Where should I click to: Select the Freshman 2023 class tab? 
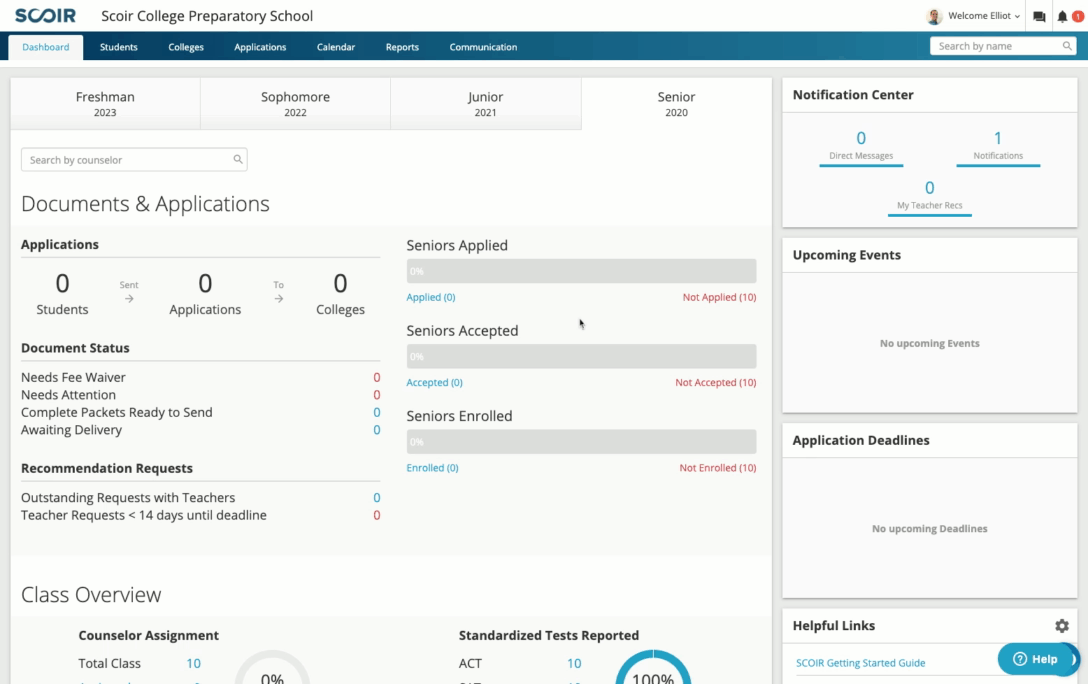pos(105,103)
